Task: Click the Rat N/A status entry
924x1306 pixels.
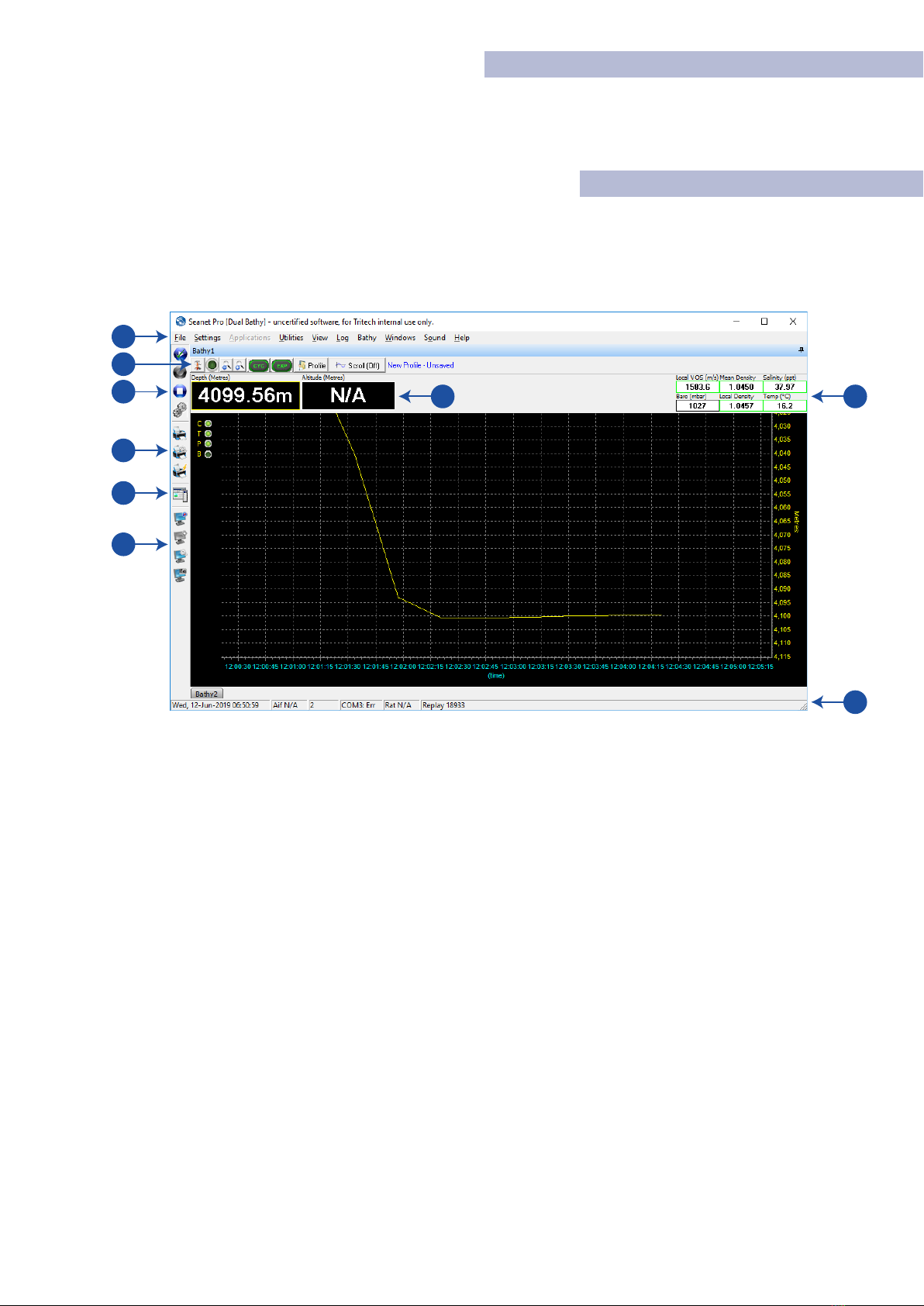Action: (402, 705)
